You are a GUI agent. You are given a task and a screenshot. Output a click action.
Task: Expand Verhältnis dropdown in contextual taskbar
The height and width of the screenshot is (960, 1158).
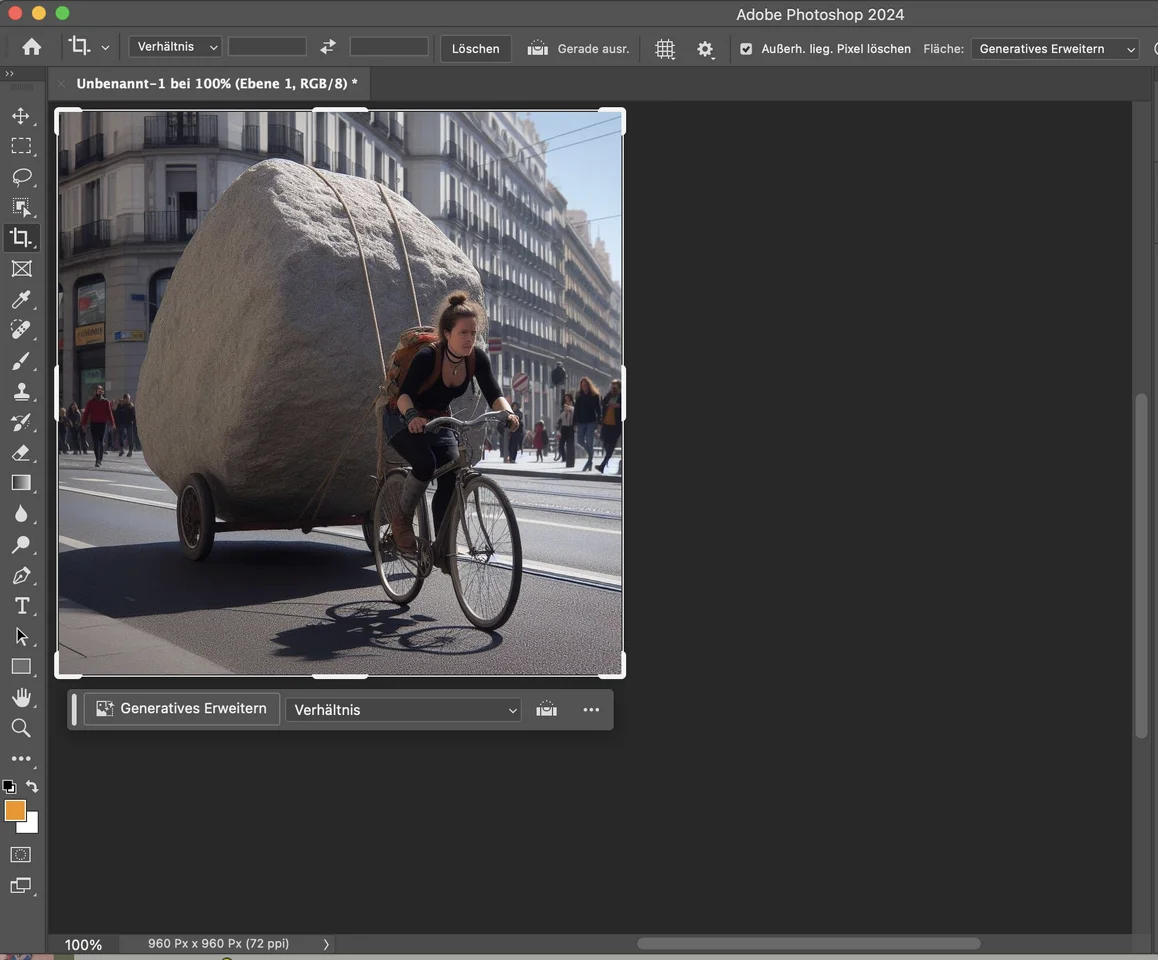(403, 710)
